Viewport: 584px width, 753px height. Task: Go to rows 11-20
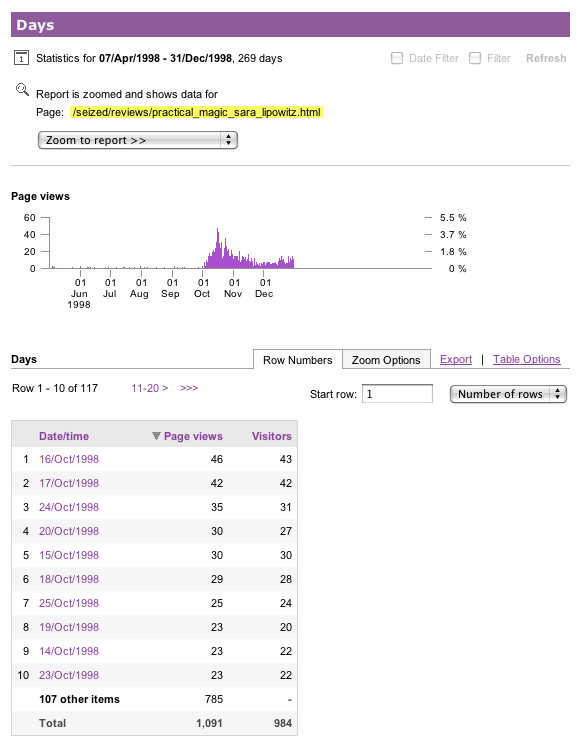(x=149, y=388)
